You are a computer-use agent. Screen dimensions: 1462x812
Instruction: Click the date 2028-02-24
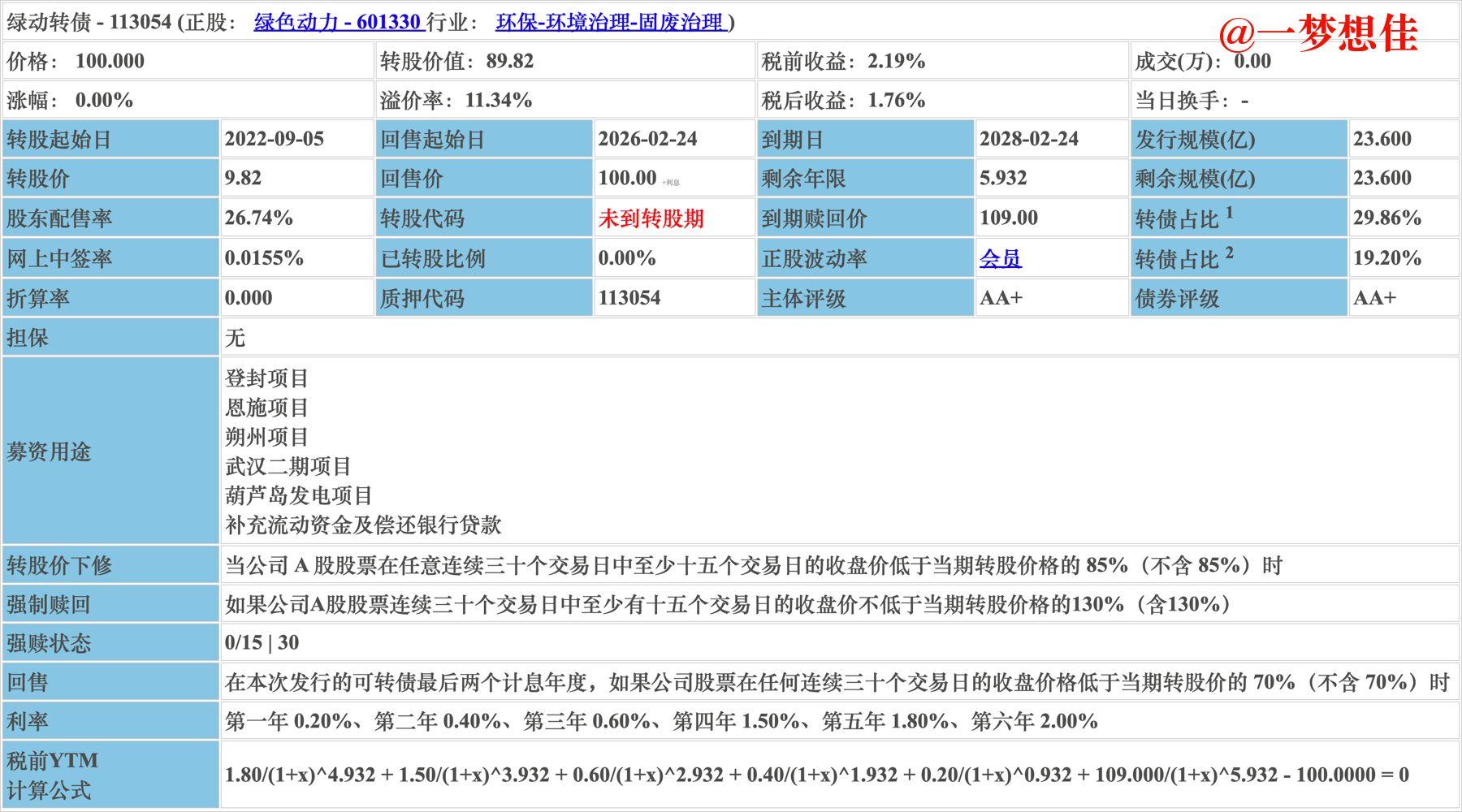(x=1028, y=139)
